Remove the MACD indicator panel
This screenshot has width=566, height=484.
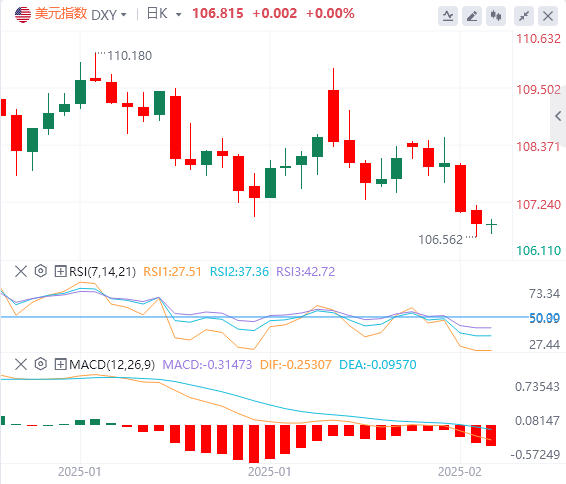pyautogui.click(x=21, y=364)
